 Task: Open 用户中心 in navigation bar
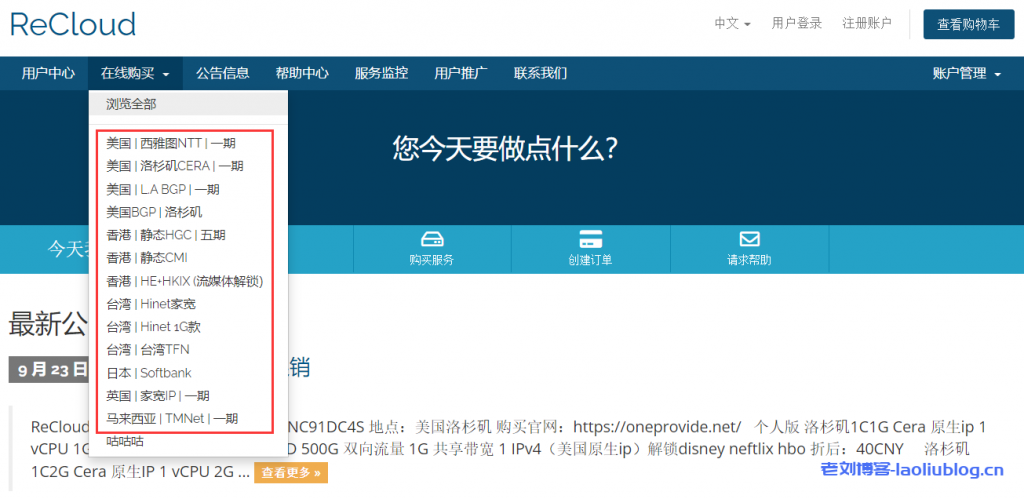coord(48,73)
